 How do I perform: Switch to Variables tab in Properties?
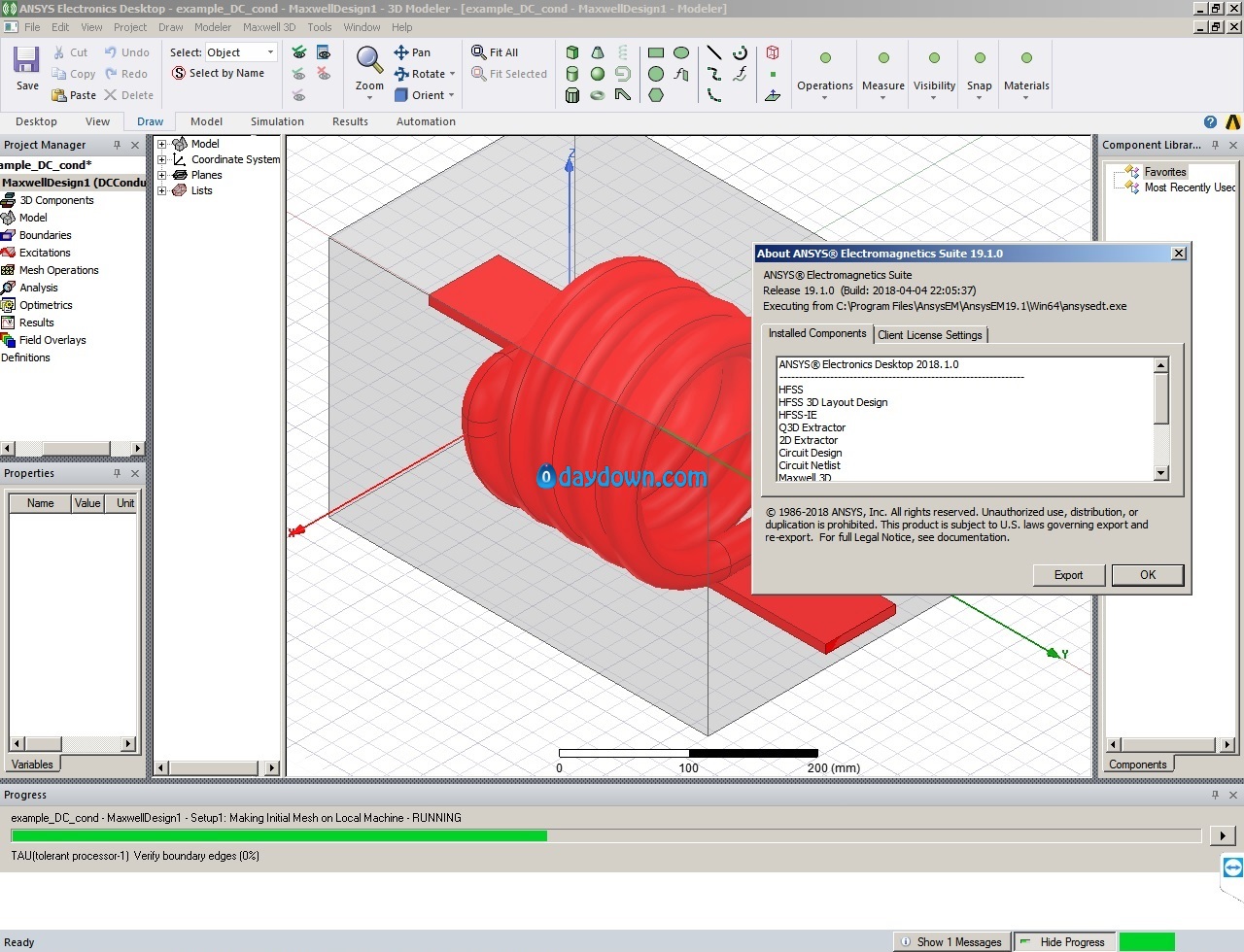[32, 765]
